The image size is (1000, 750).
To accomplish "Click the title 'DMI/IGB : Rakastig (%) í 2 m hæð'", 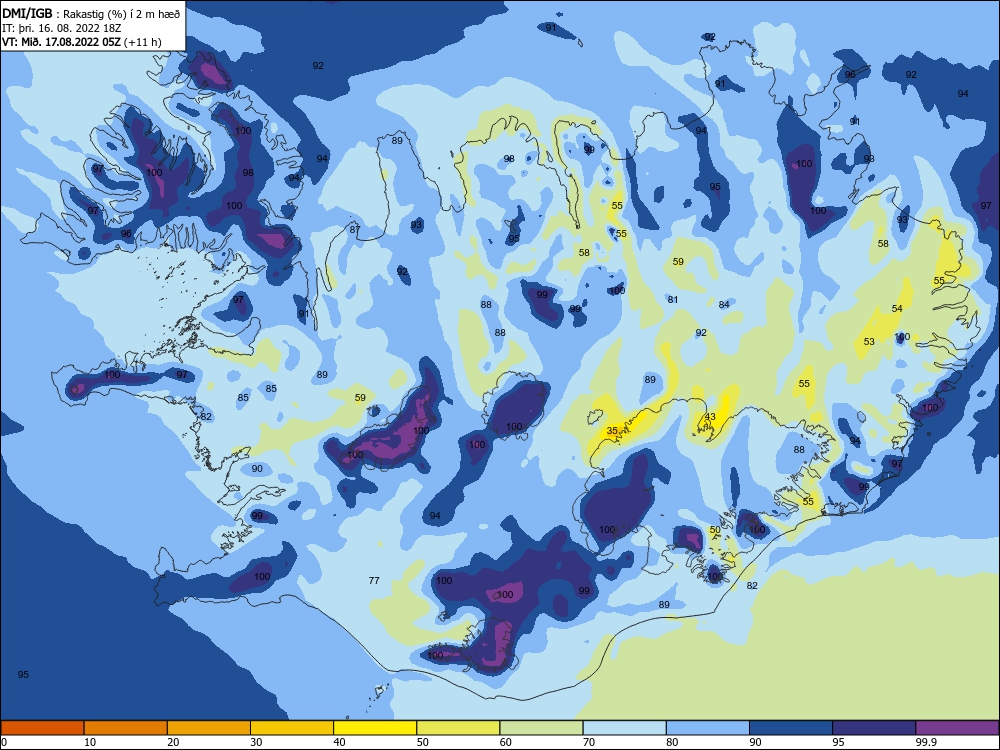I will (x=91, y=13).
